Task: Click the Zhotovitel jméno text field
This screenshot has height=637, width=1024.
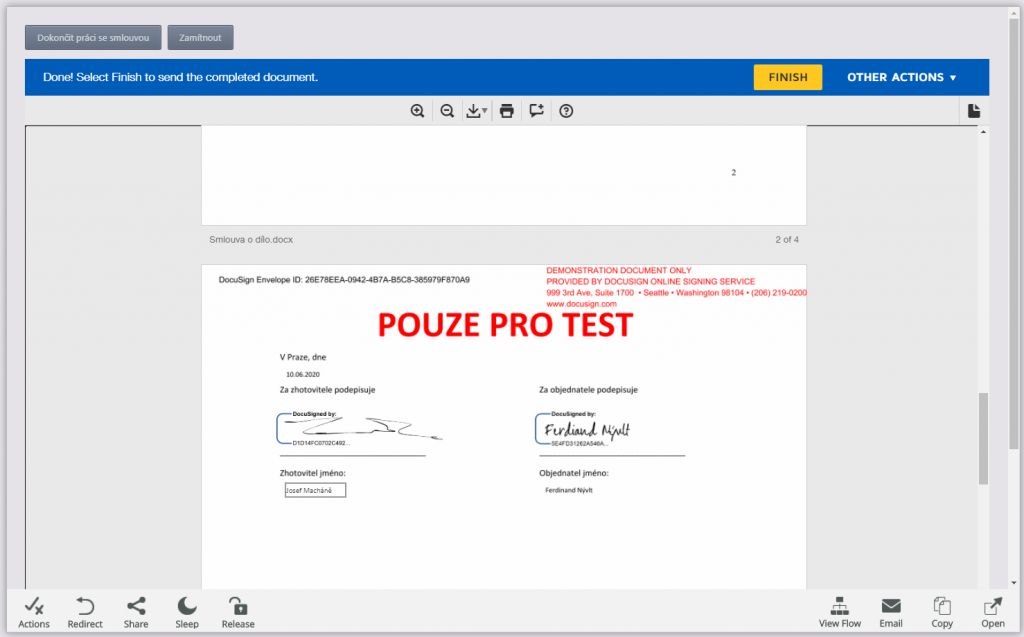Action: pyautogui.click(x=315, y=491)
